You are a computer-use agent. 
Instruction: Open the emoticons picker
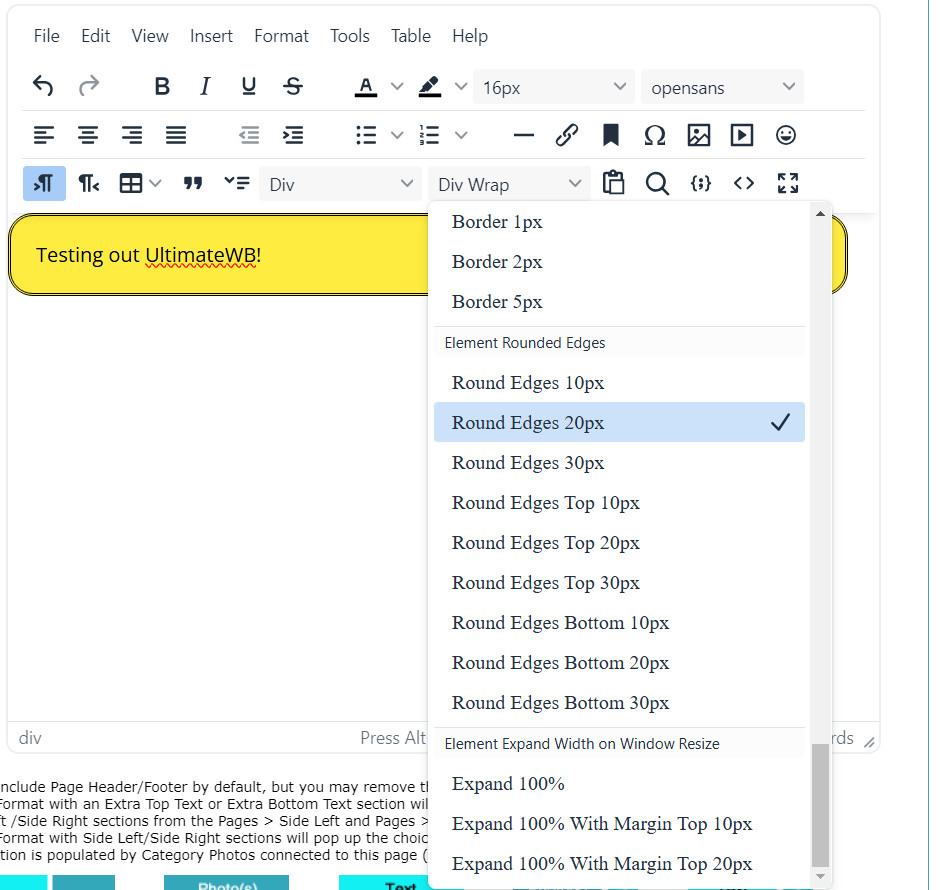coord(787,135)
